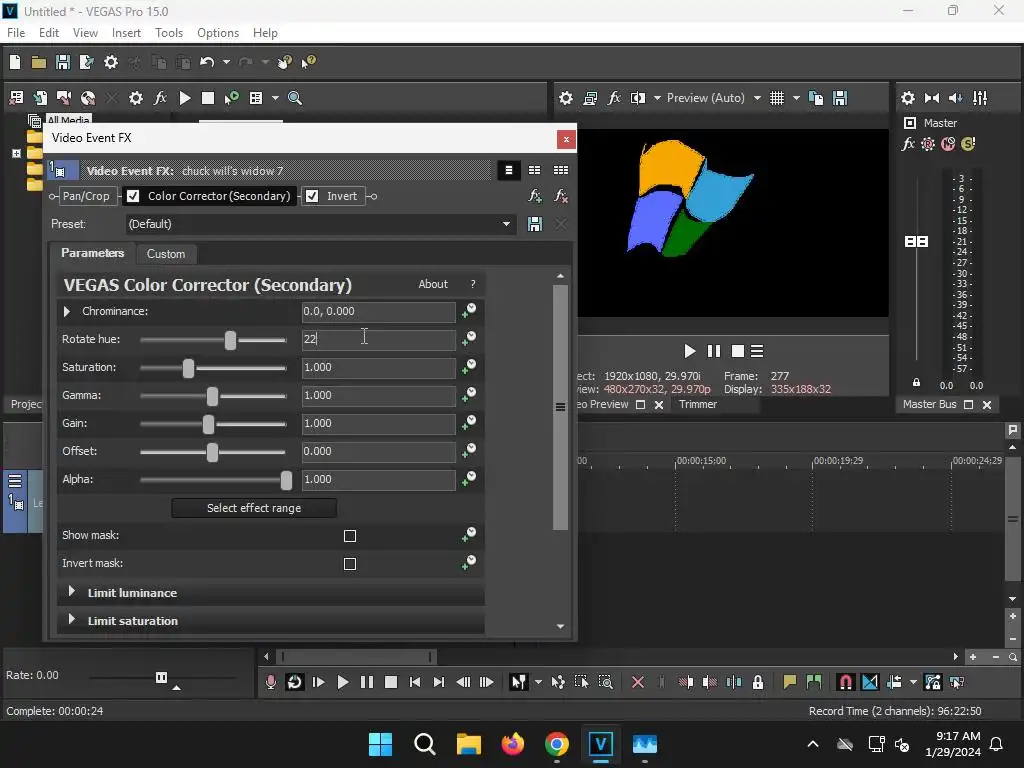
Task: Click the Record microphone button in transport
Action: (270, 682)
